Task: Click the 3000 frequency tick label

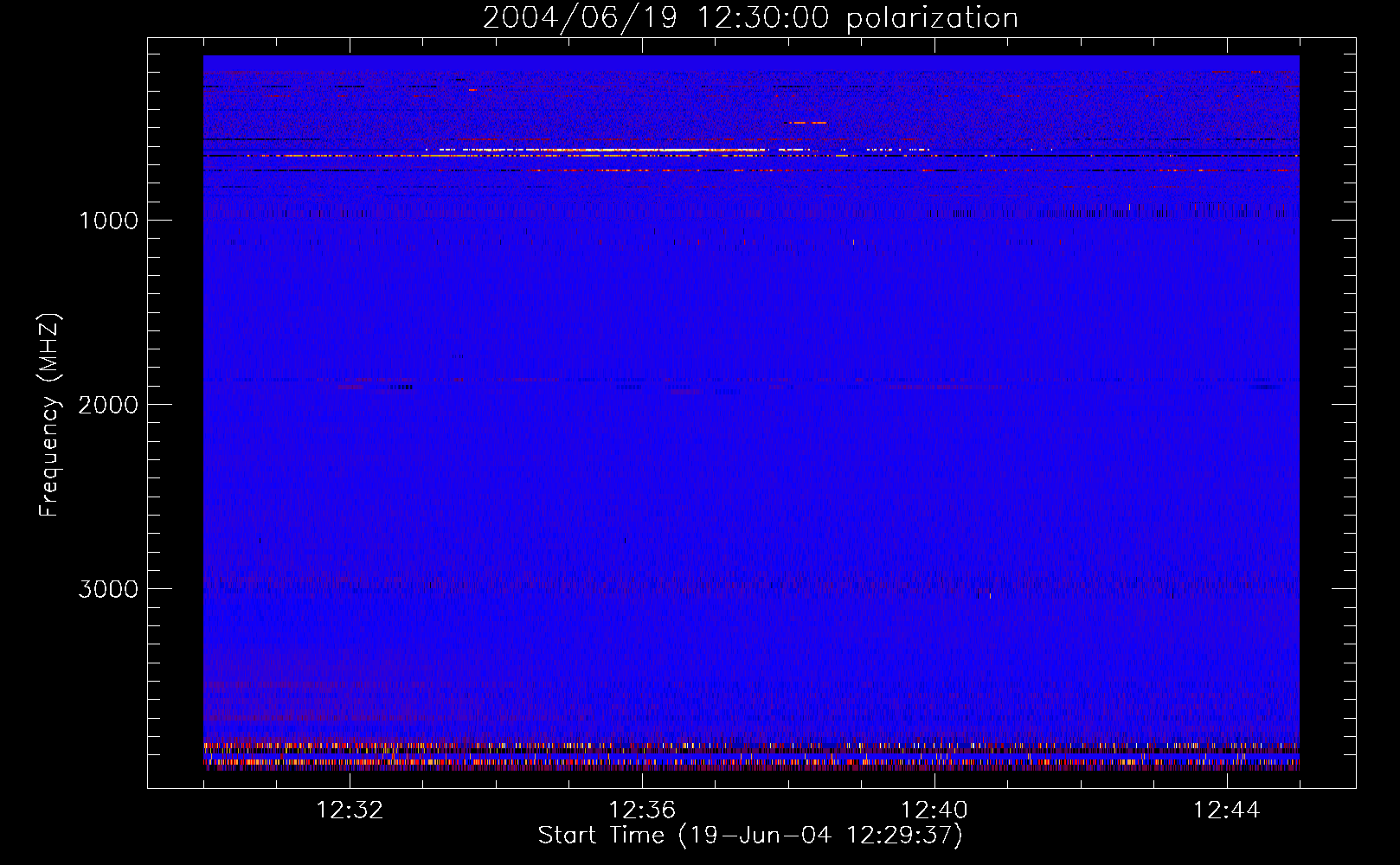Action: [108, 589]
